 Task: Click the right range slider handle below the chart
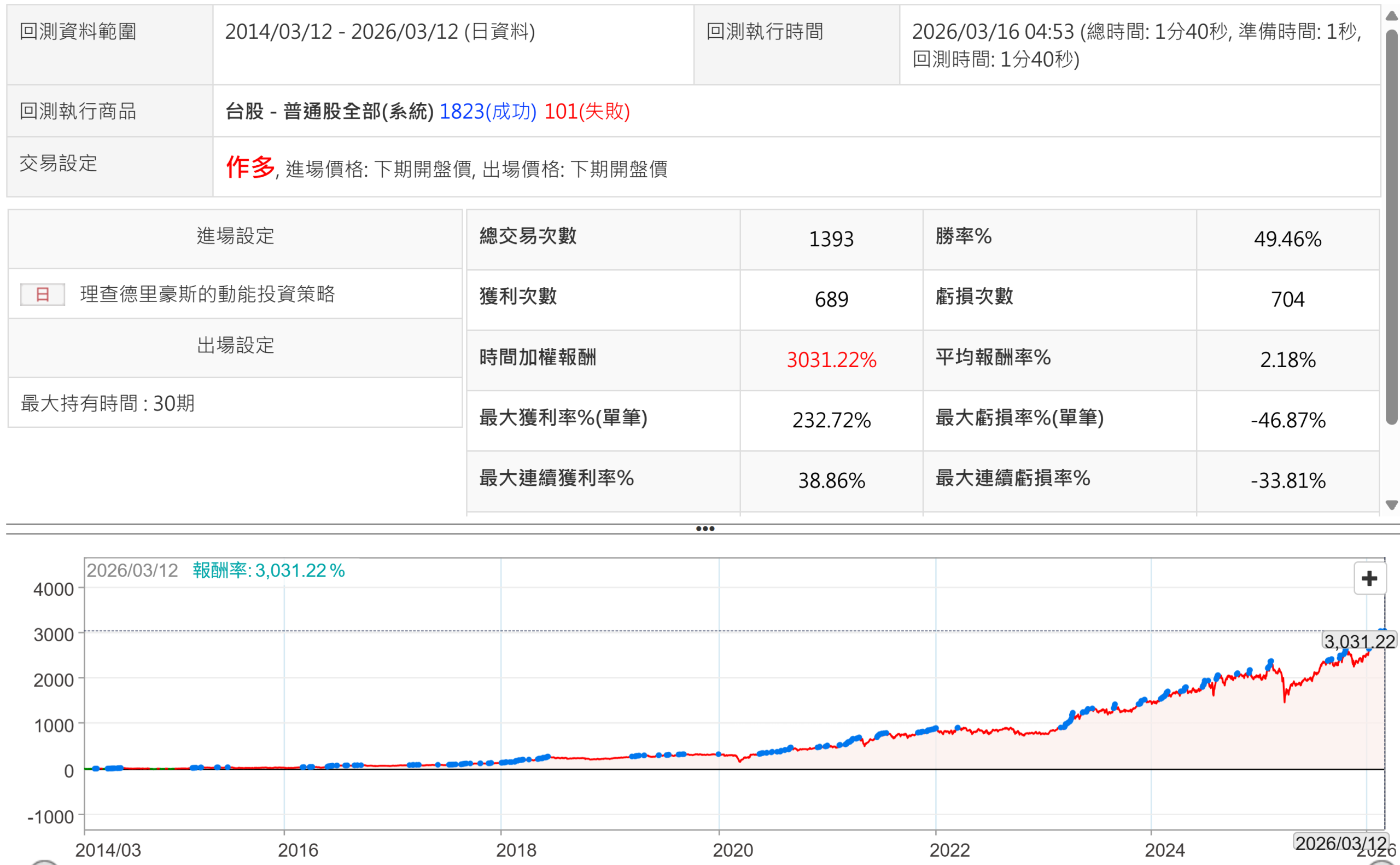tap(1382, 862)
